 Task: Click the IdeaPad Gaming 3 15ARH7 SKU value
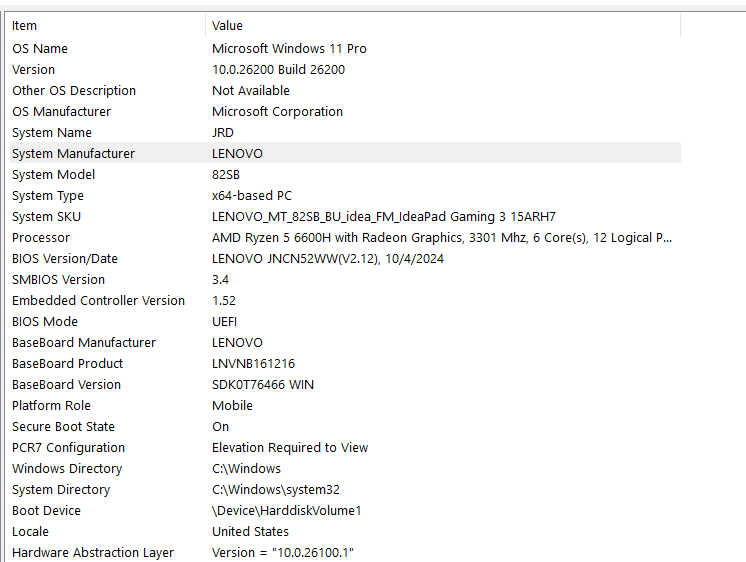point(384,217)
